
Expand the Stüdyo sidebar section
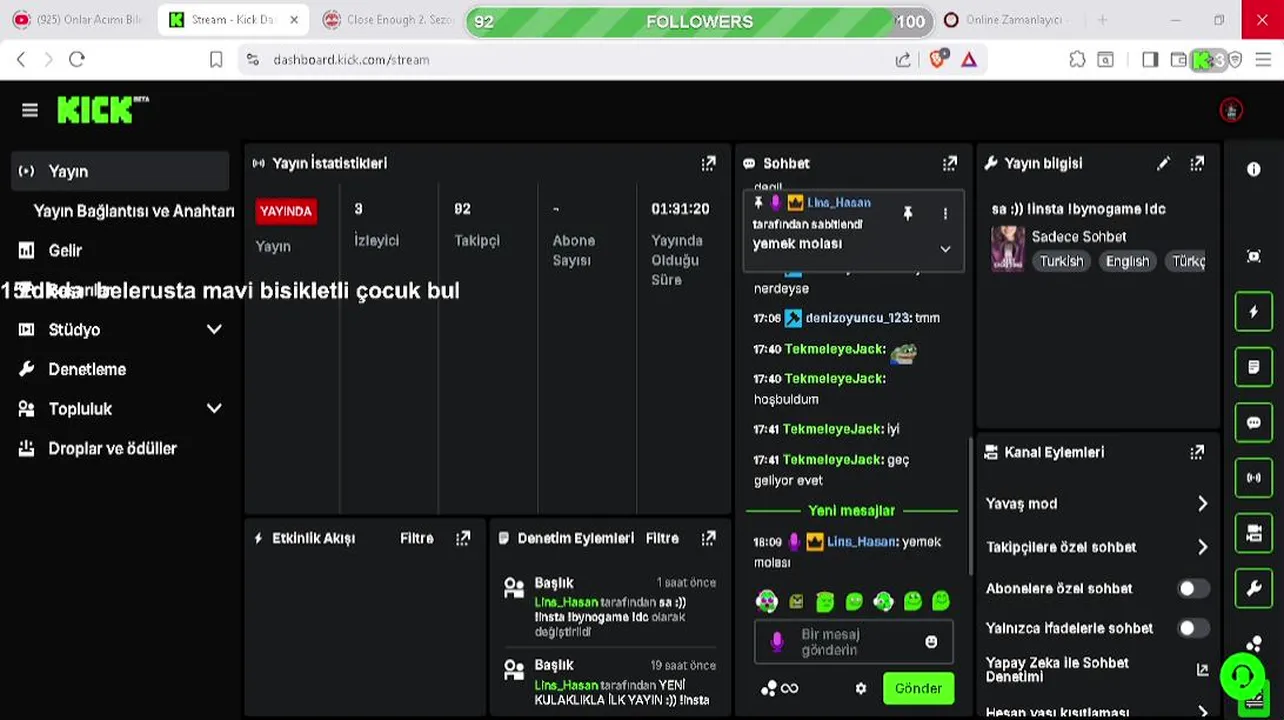214,329
